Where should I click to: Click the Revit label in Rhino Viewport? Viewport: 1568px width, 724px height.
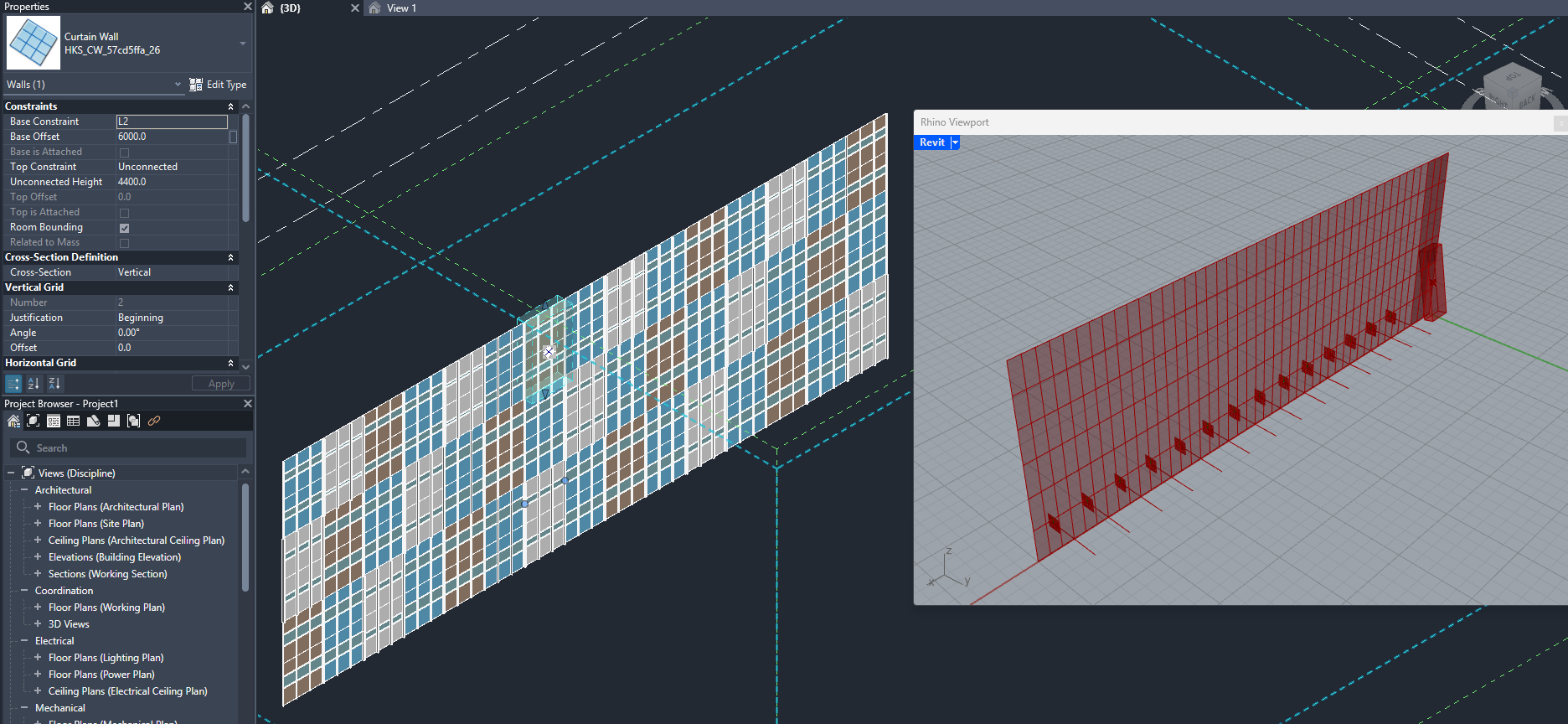pyautogui.click(x=932, y=142)
